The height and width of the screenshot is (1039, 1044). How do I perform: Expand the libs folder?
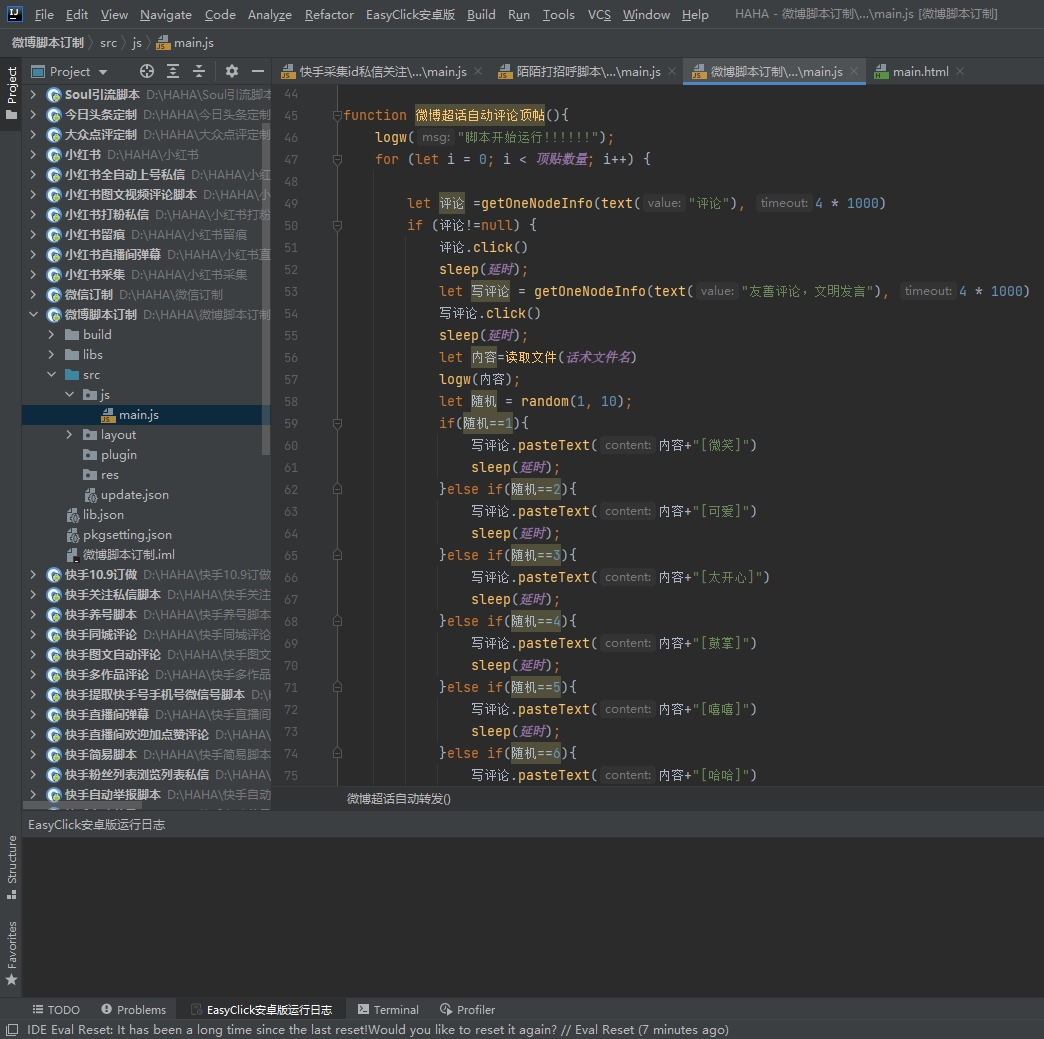(51, 354)
